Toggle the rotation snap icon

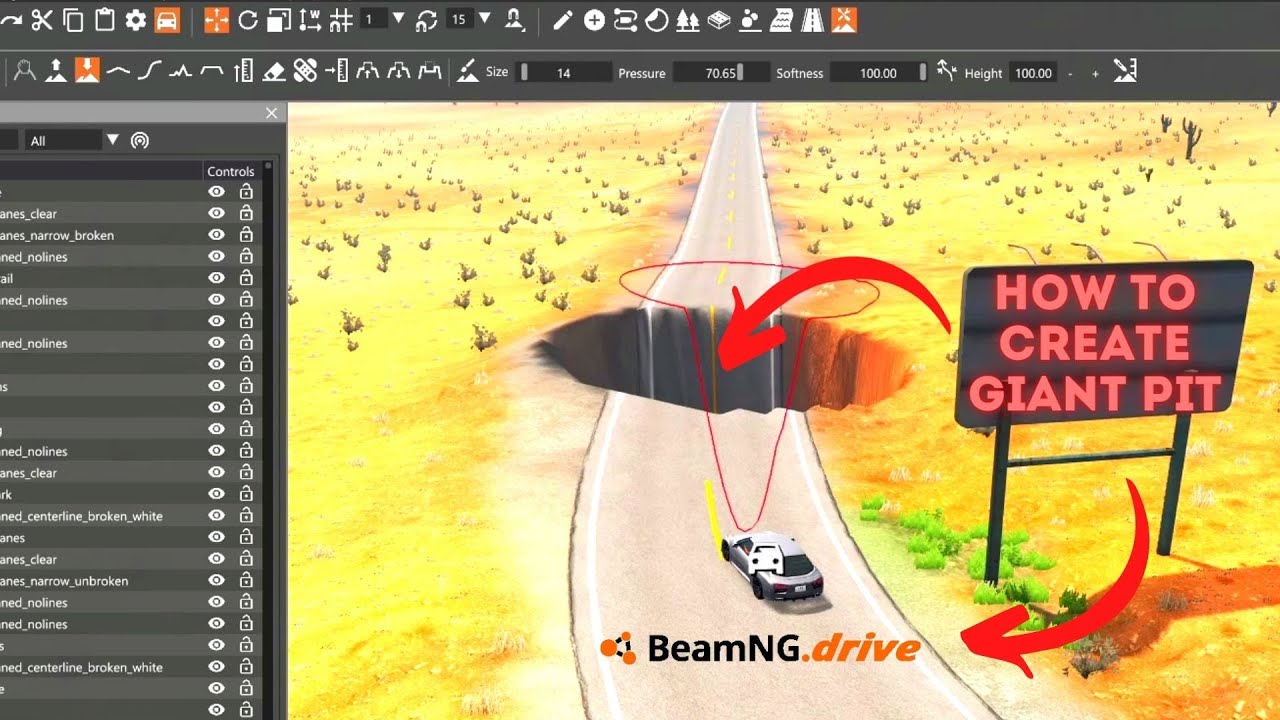[x=427, y=19]
